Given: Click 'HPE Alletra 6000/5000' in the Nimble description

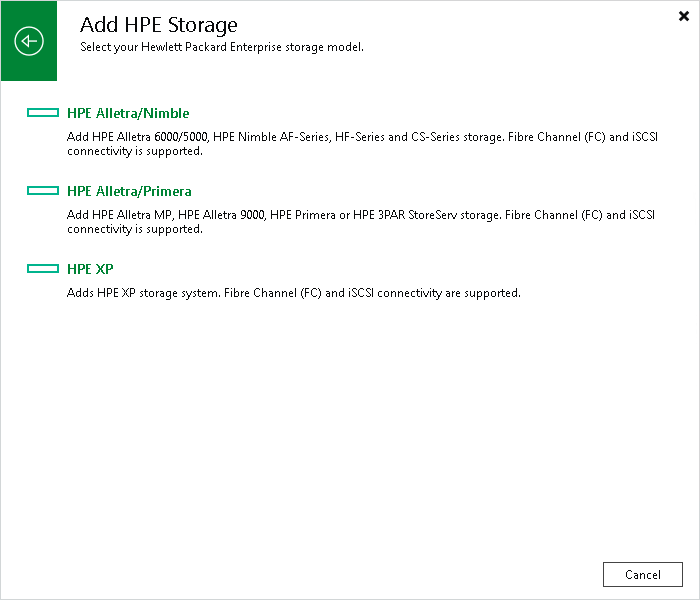Looking at the screenshot, I should coord(150,137).
